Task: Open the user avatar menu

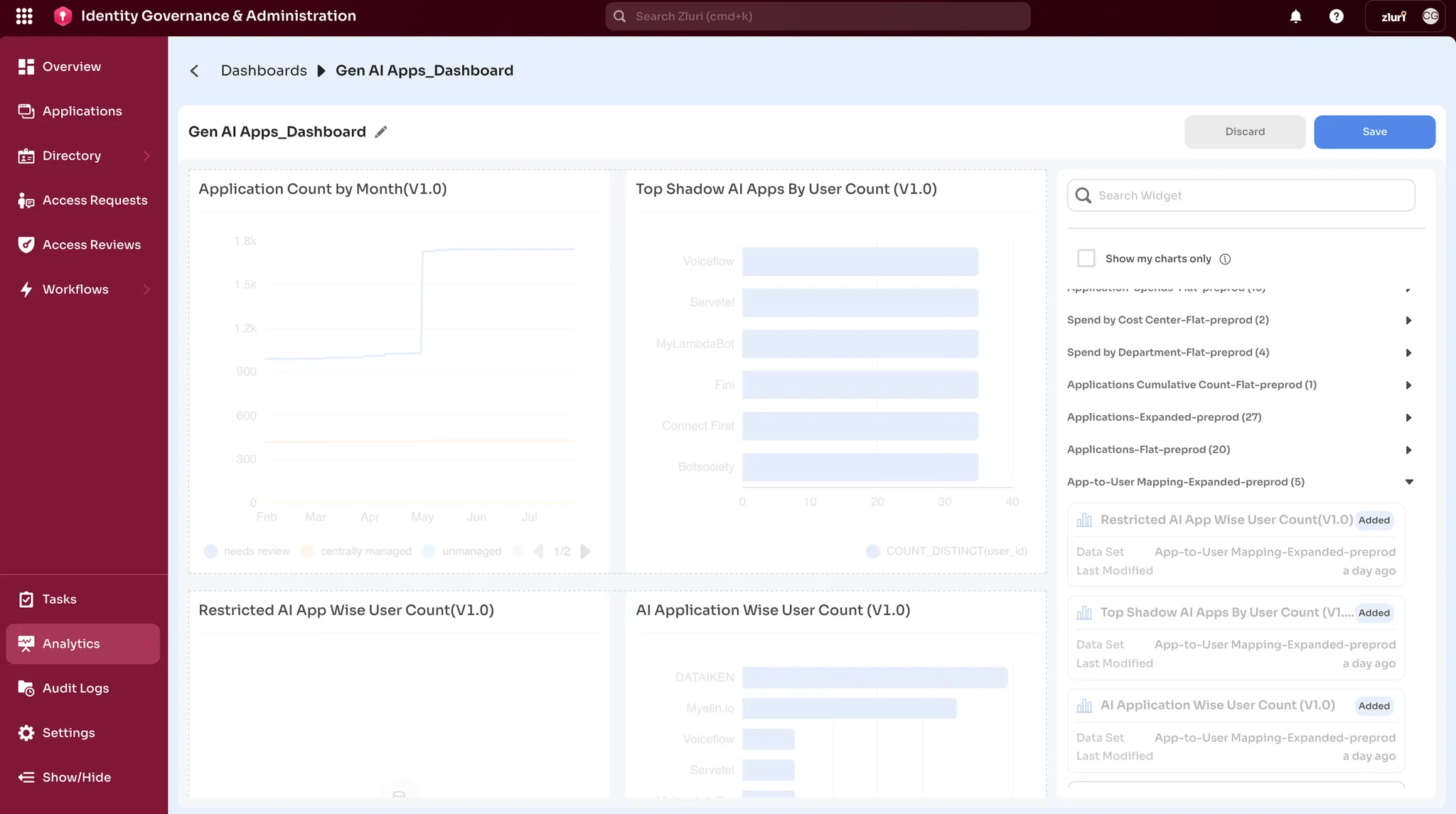Action: coord(1430,16)
